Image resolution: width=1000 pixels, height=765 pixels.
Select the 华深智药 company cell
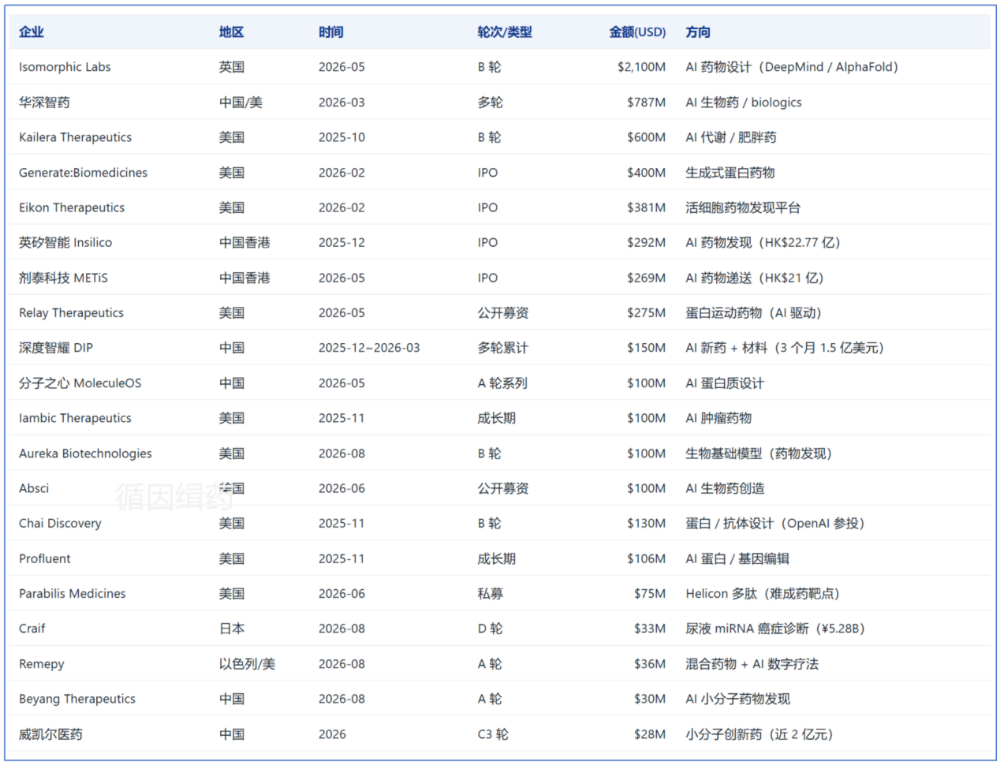click(x=44, y=102)
